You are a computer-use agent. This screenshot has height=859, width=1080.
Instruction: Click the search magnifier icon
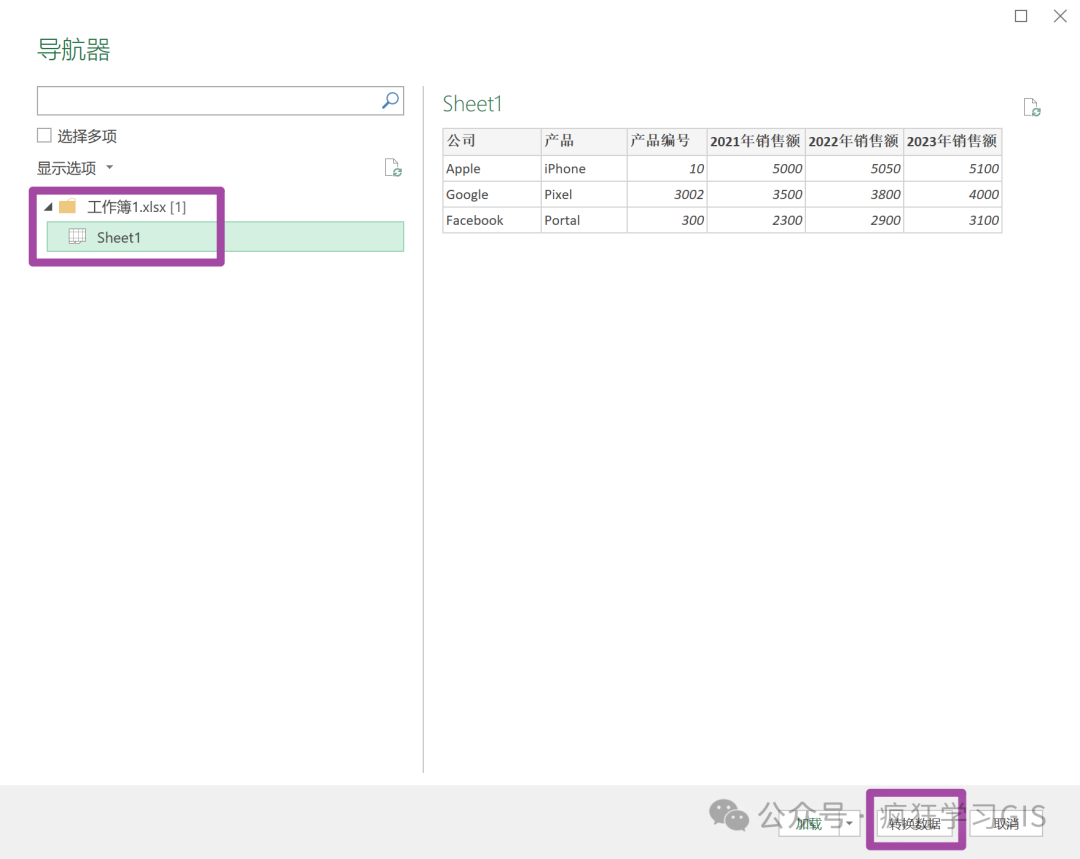tap(390, 101)
